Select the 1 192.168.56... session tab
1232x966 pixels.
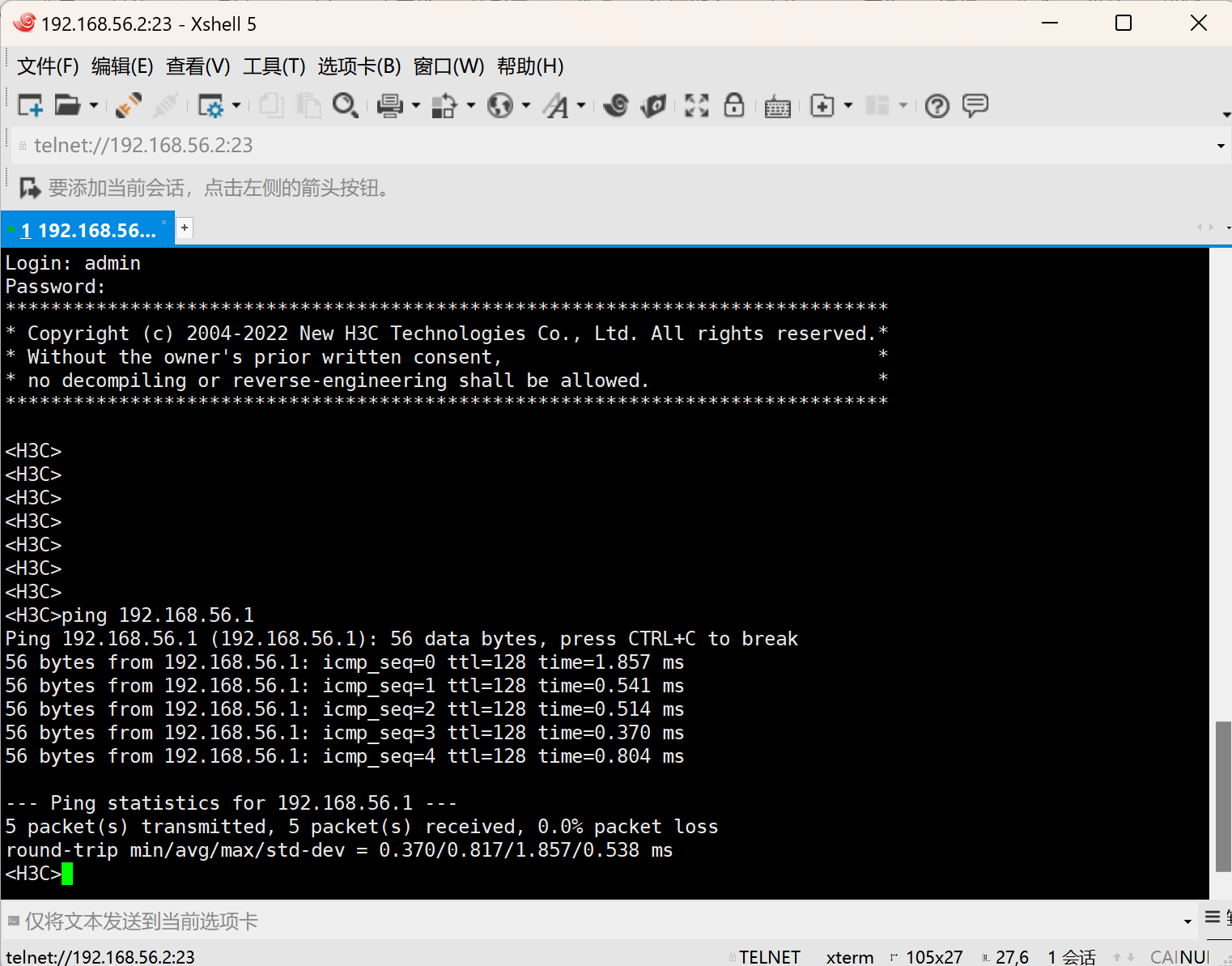pos(87,230)
